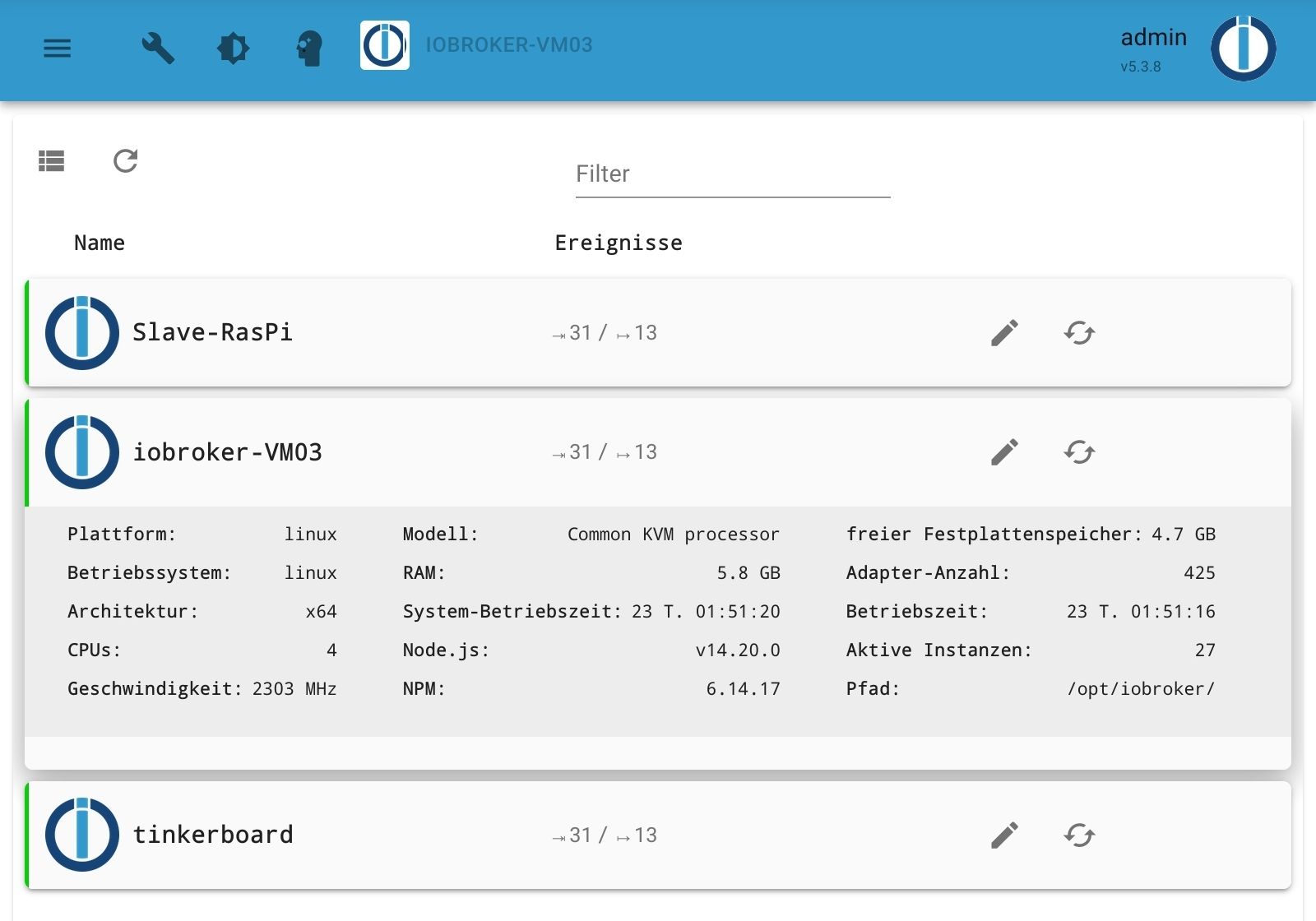Click the RAM value 5.8 GB
1316x921 pixels.
click(x=748, y=573)
